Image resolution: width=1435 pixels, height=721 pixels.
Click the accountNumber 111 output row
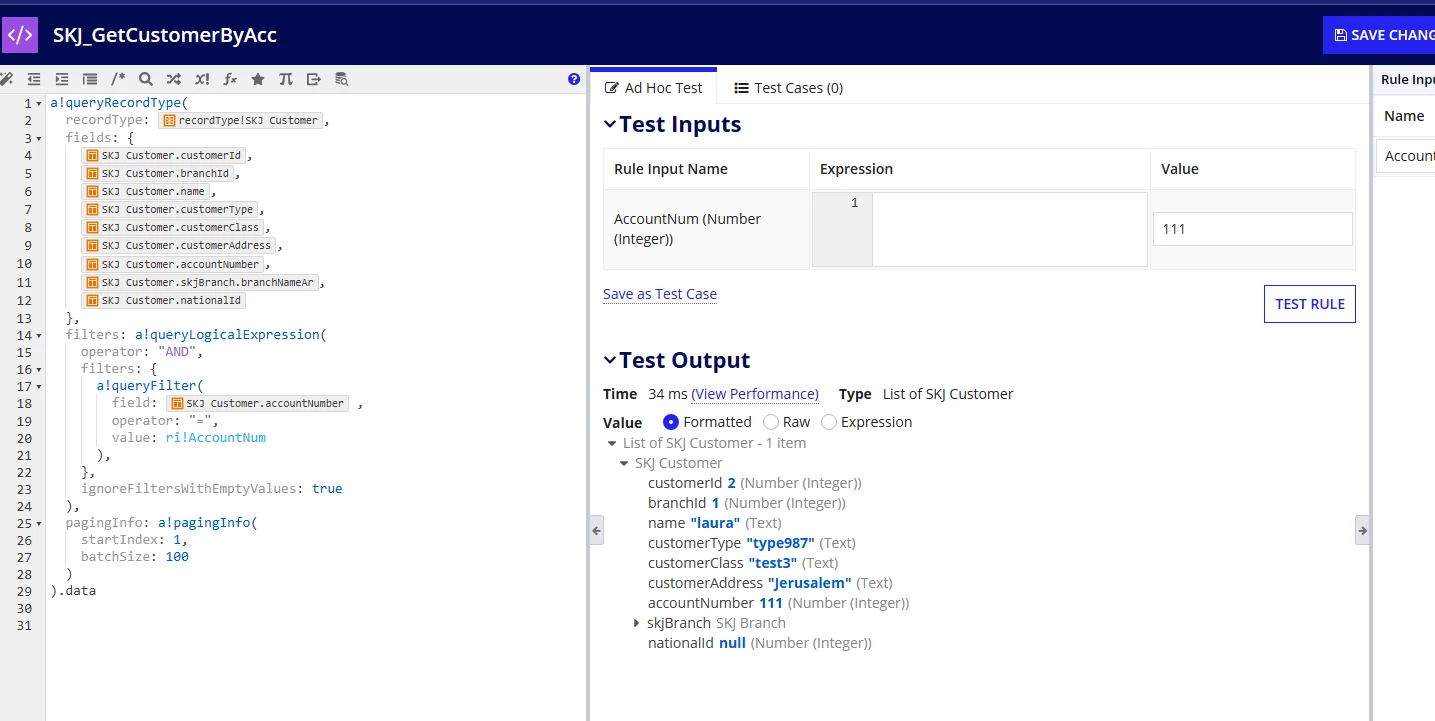point(779,603)
